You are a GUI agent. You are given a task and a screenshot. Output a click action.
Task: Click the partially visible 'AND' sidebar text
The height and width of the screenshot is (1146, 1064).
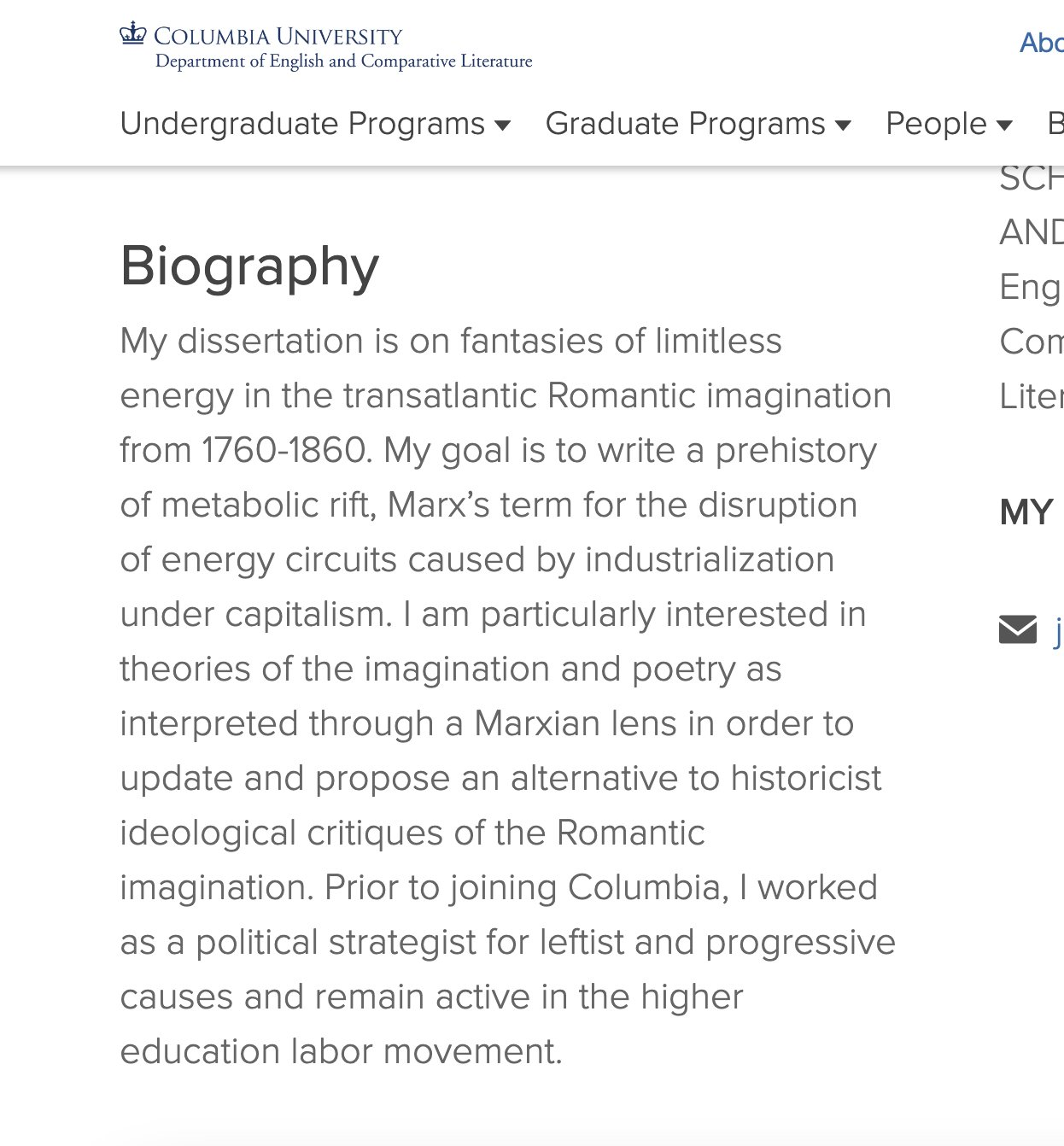(x=1031, y=232)
